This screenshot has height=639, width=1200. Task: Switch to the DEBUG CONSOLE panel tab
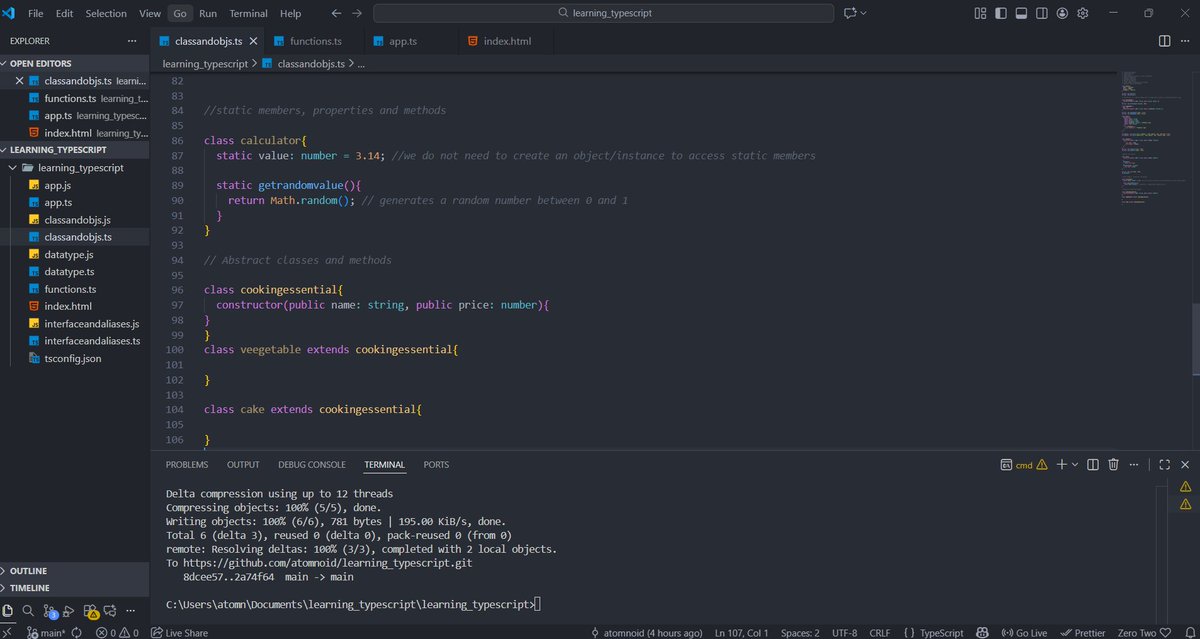pos(311,464)
